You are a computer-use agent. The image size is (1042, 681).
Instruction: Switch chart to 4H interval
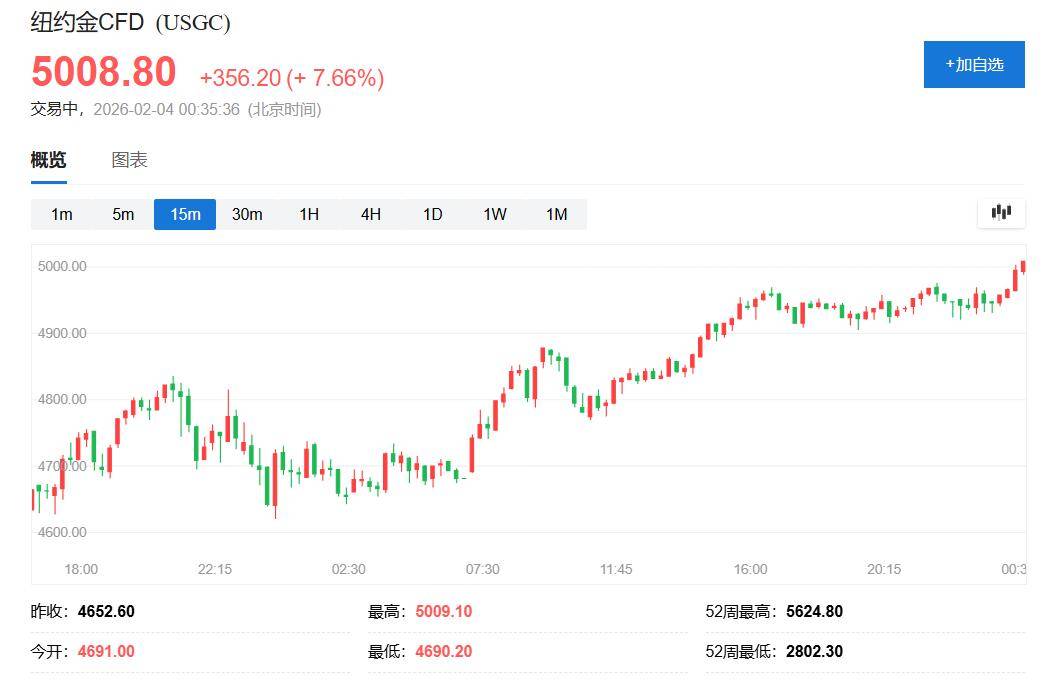click(x=371, y=214)
